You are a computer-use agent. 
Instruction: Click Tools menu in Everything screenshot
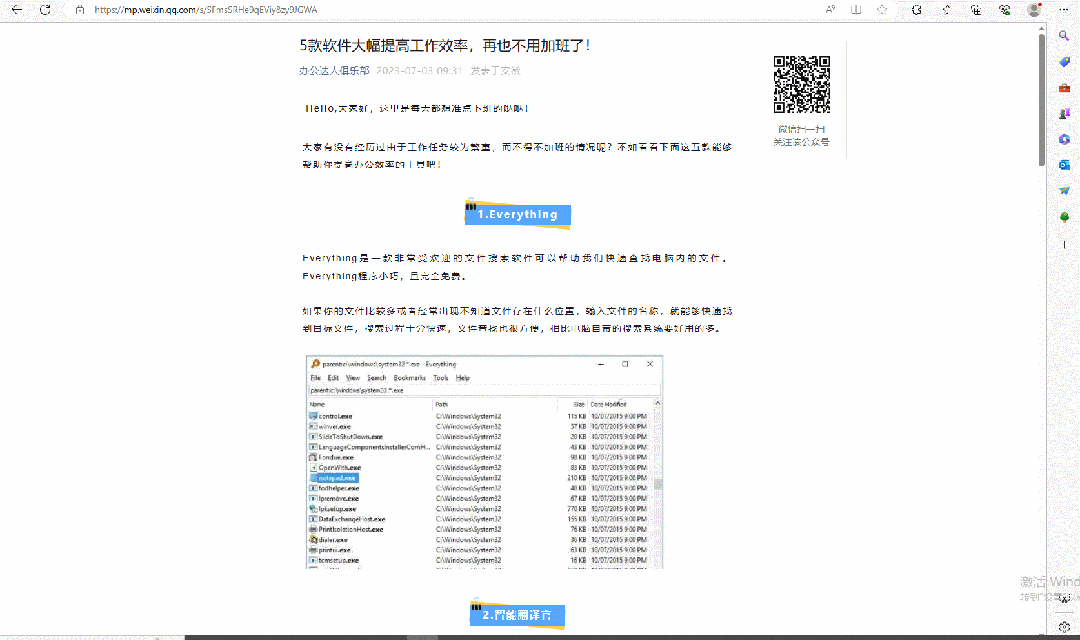[441, 378]
